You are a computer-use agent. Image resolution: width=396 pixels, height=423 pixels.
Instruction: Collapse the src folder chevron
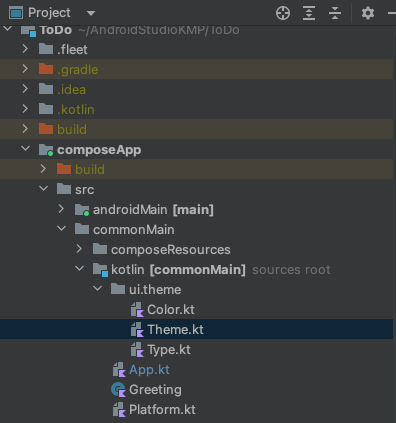coord(43,189)
